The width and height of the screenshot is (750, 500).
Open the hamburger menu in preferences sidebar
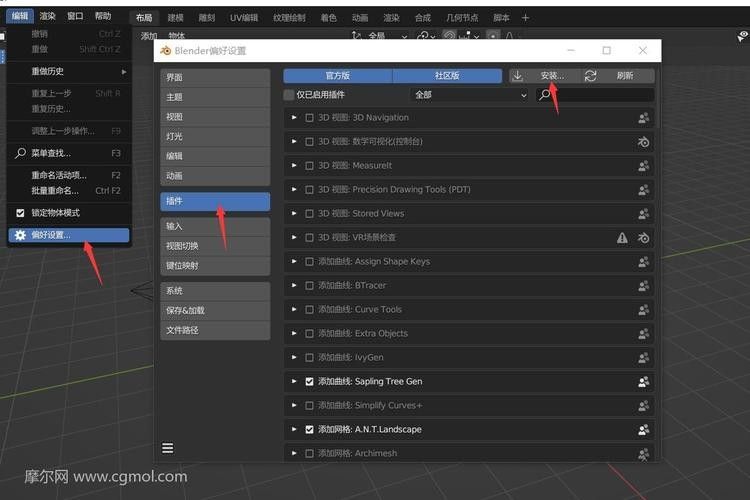(167, 448)
